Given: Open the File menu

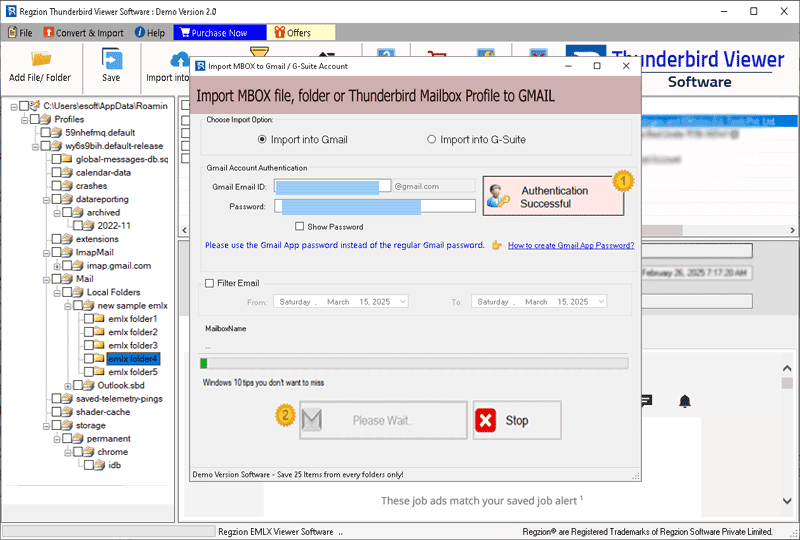Looking at the screenshot, I should [x=20, y=33].
